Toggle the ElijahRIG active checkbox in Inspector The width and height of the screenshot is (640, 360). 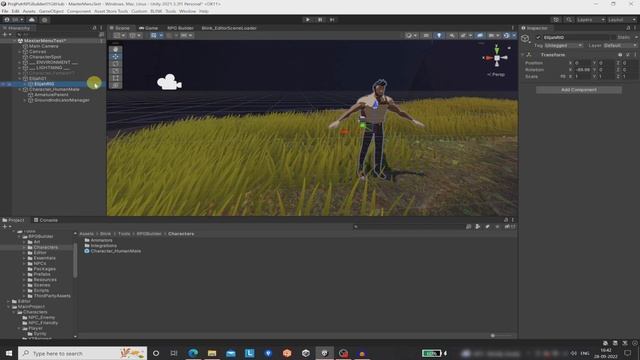(538, 37)
